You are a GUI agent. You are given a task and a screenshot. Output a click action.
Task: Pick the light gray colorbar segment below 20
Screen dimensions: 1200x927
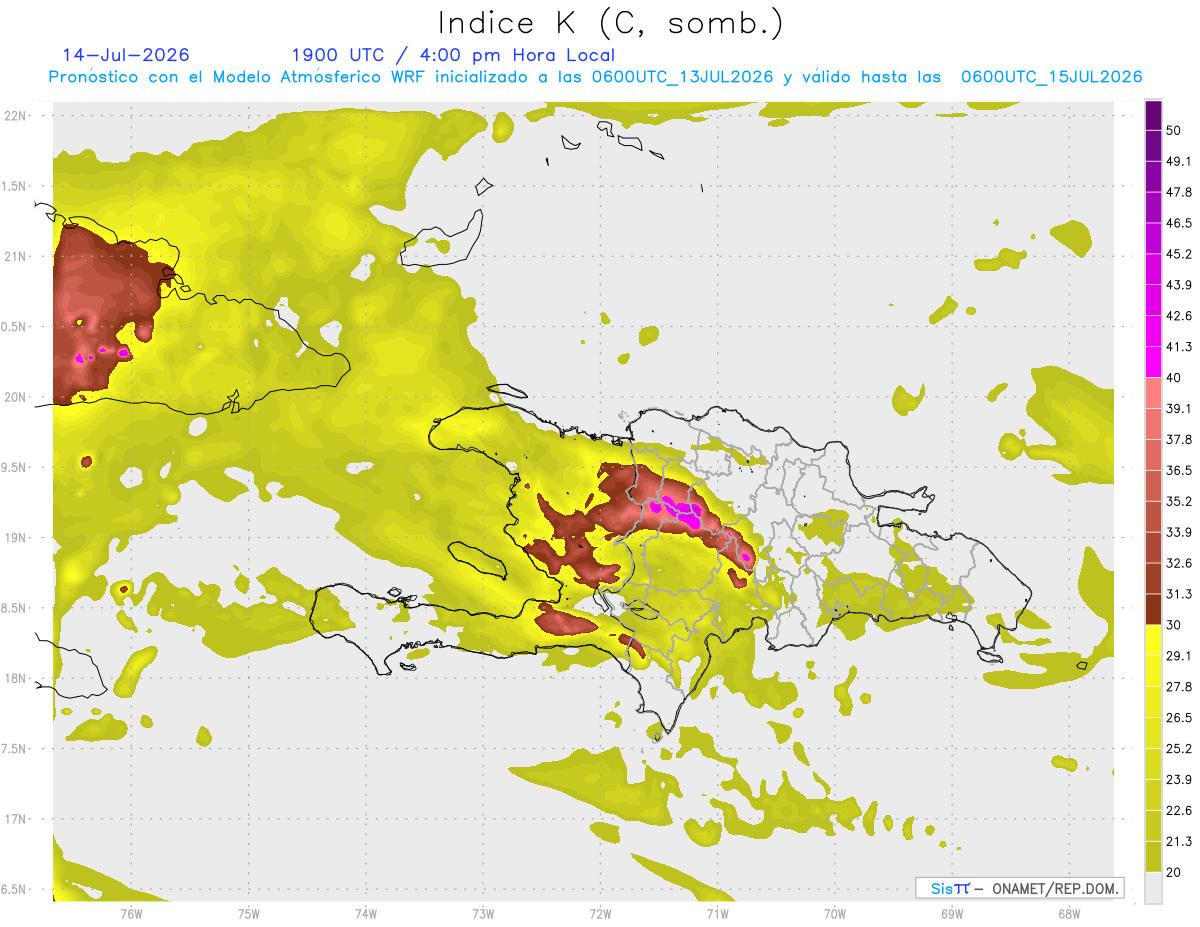point(1153,887)
